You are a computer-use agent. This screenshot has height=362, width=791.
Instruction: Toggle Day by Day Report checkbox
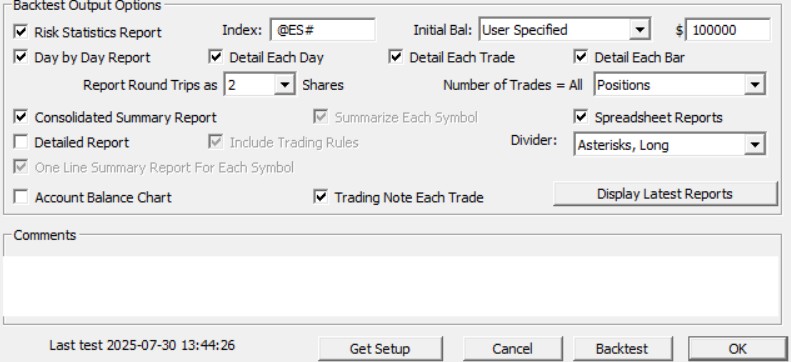click(x=21, y=56)
